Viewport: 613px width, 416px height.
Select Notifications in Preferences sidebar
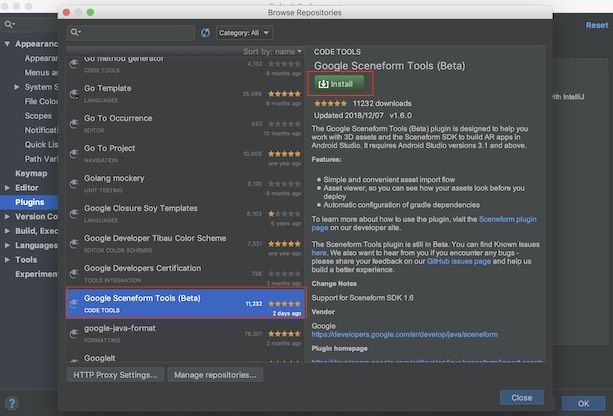41,130
